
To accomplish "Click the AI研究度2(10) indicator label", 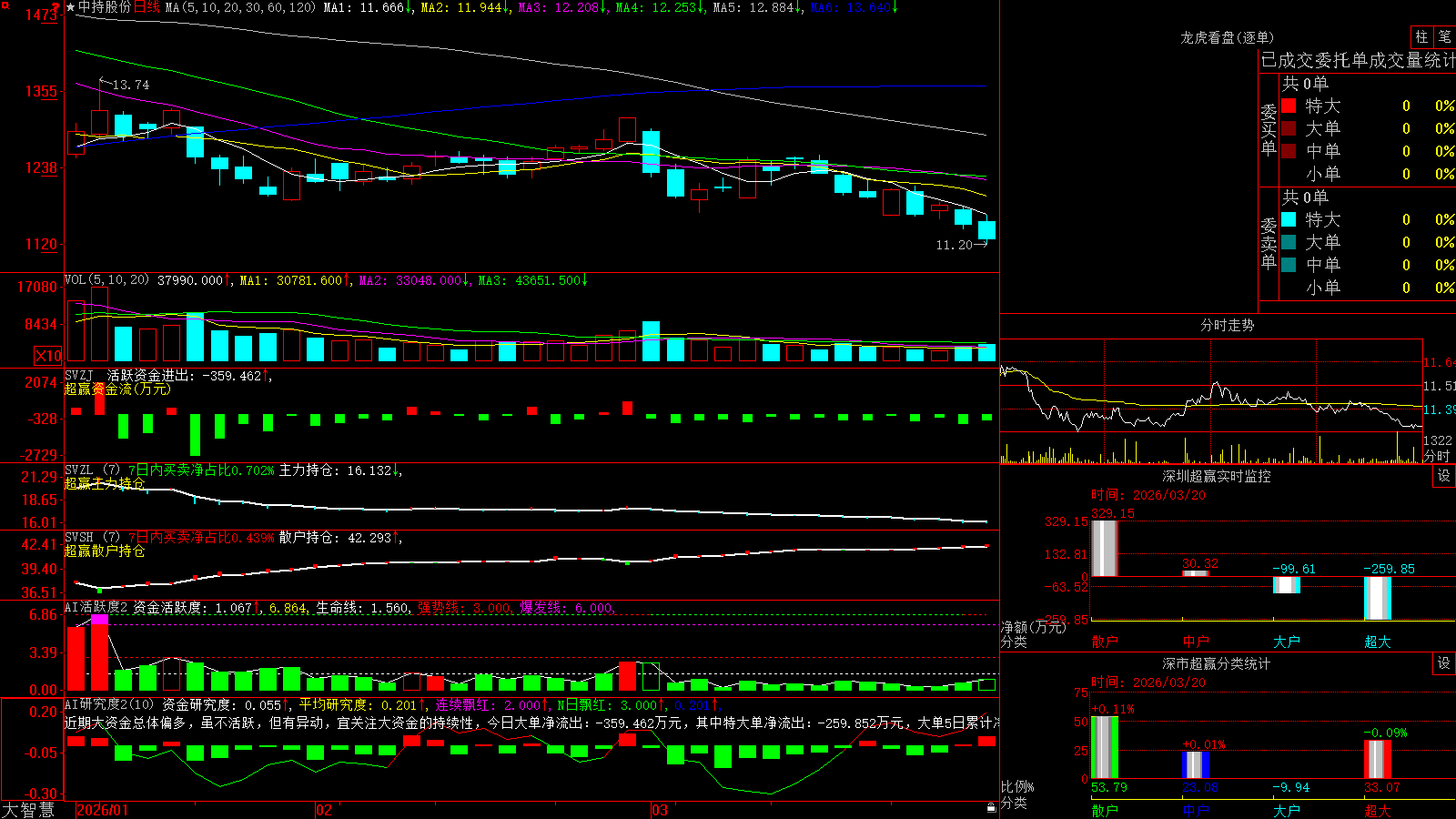I will (x=109, y=704).
